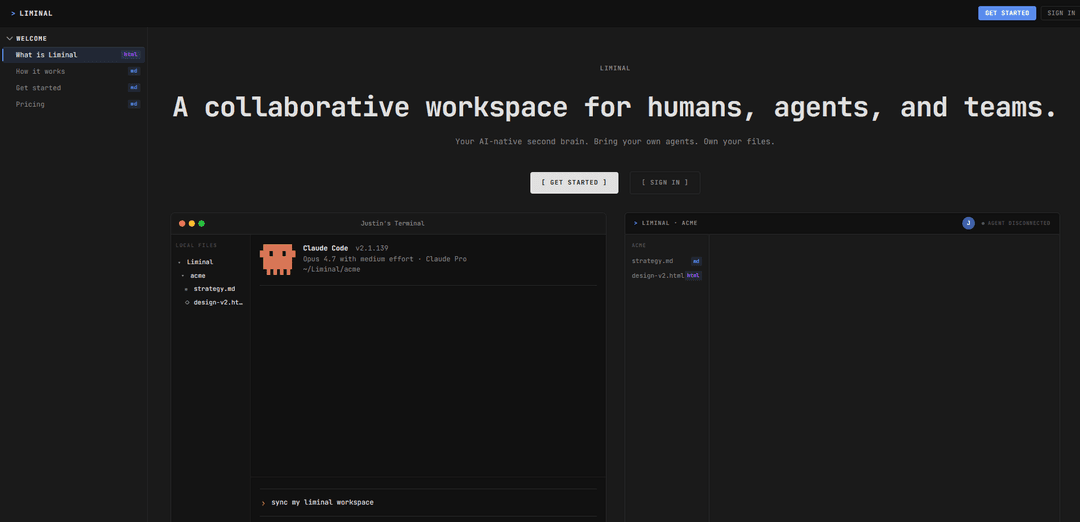Open the How it works page

point(73,71)
